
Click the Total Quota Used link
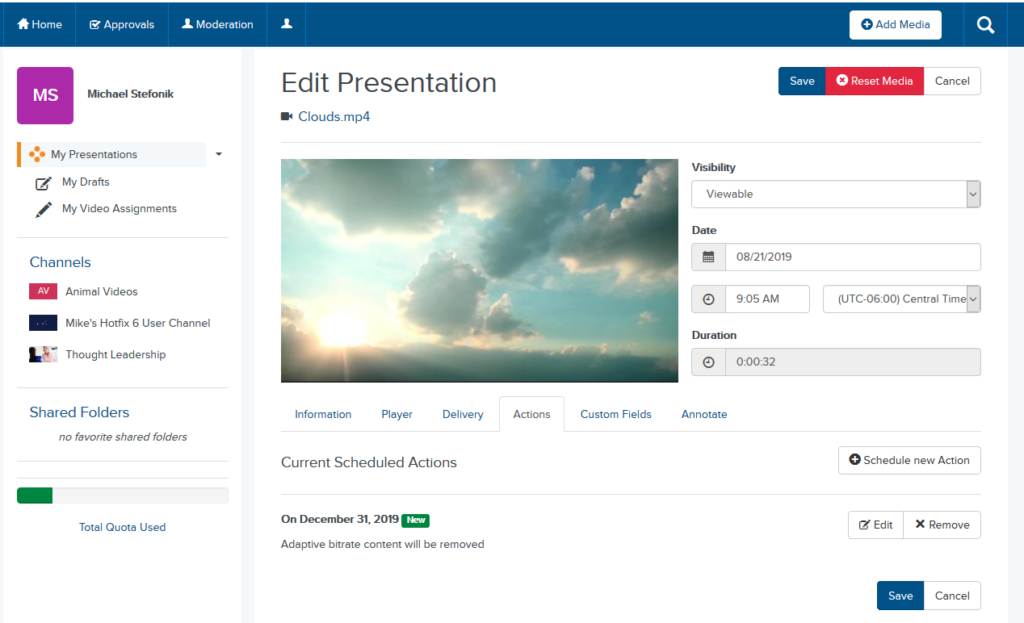pos(122,527)
